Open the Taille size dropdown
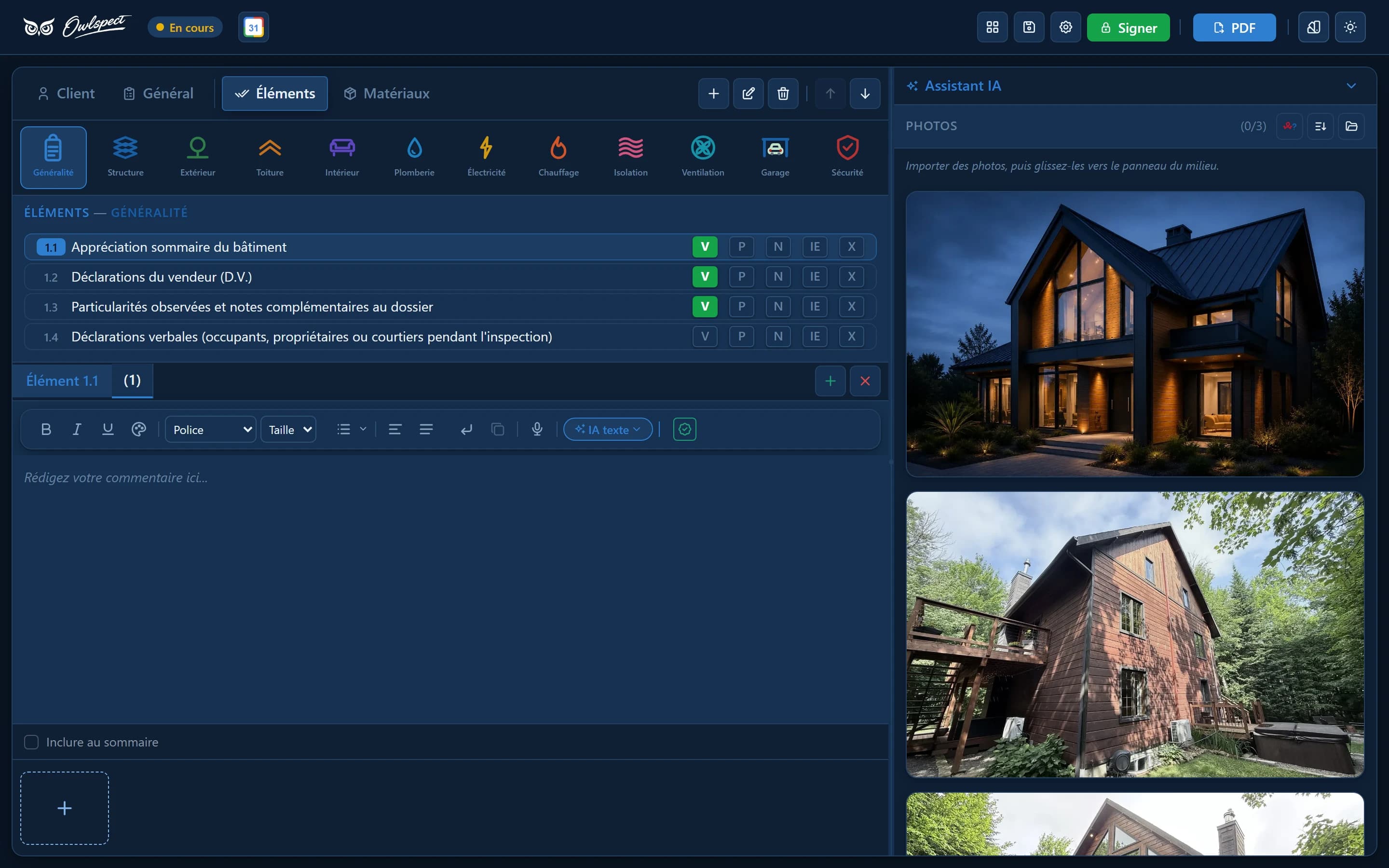Viewport: 1389px width, 868px height. click(288, 429)
